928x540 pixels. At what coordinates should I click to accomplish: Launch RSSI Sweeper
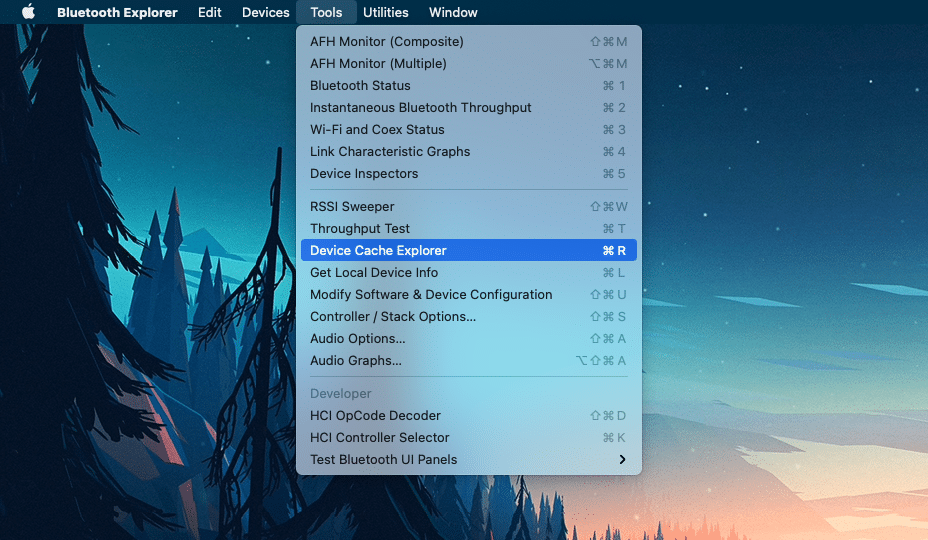pyautogui.click(x=469, y=206)
